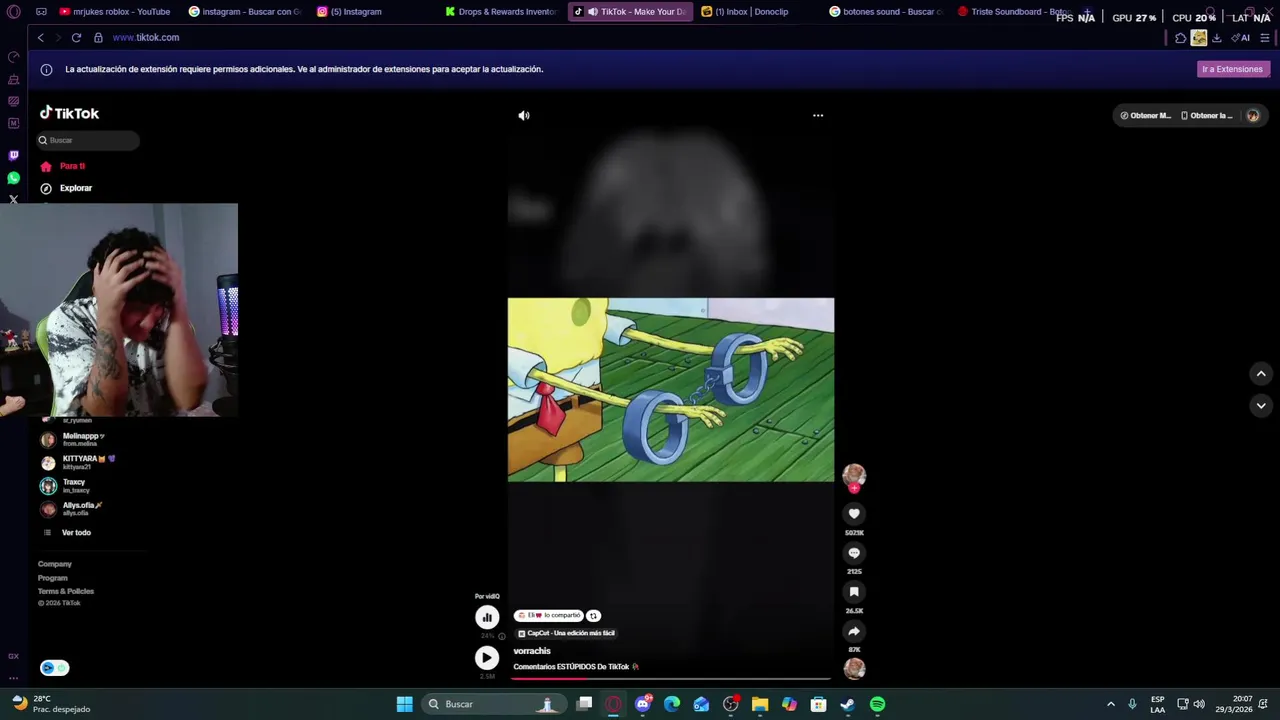Bookmark the video to favorites

click(x=854, y=592)
